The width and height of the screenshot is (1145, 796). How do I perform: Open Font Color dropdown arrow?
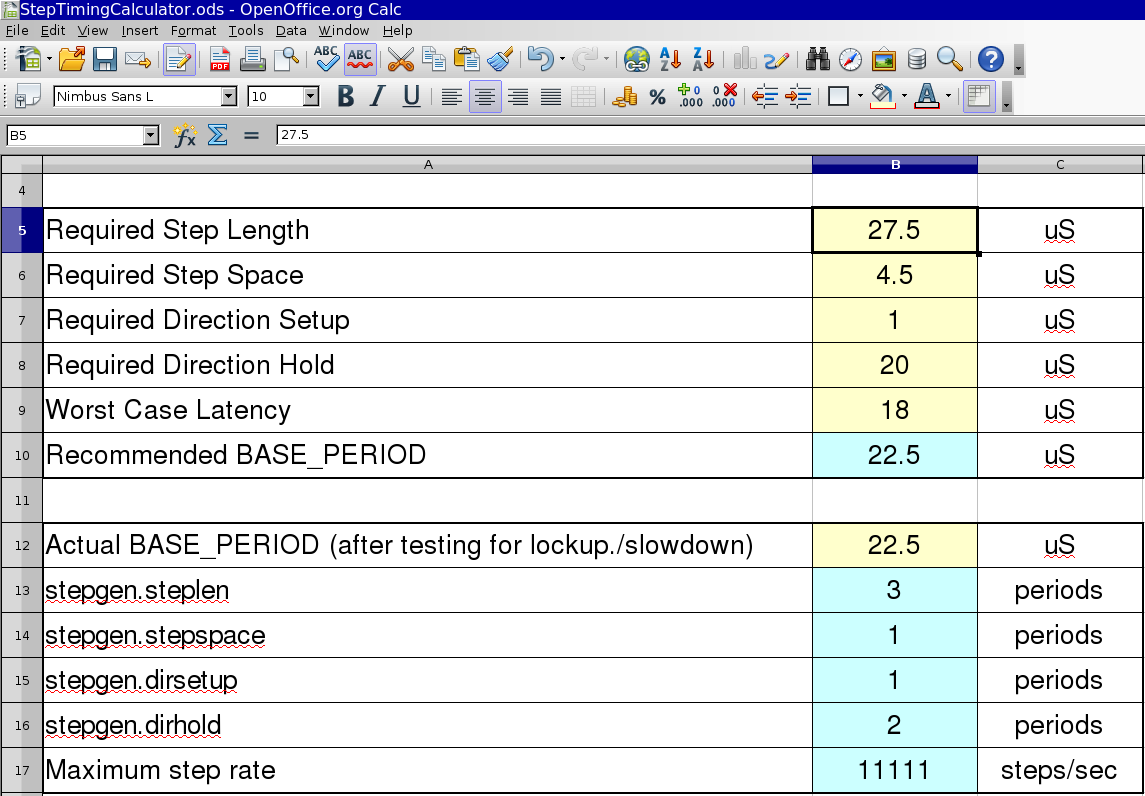949,96
